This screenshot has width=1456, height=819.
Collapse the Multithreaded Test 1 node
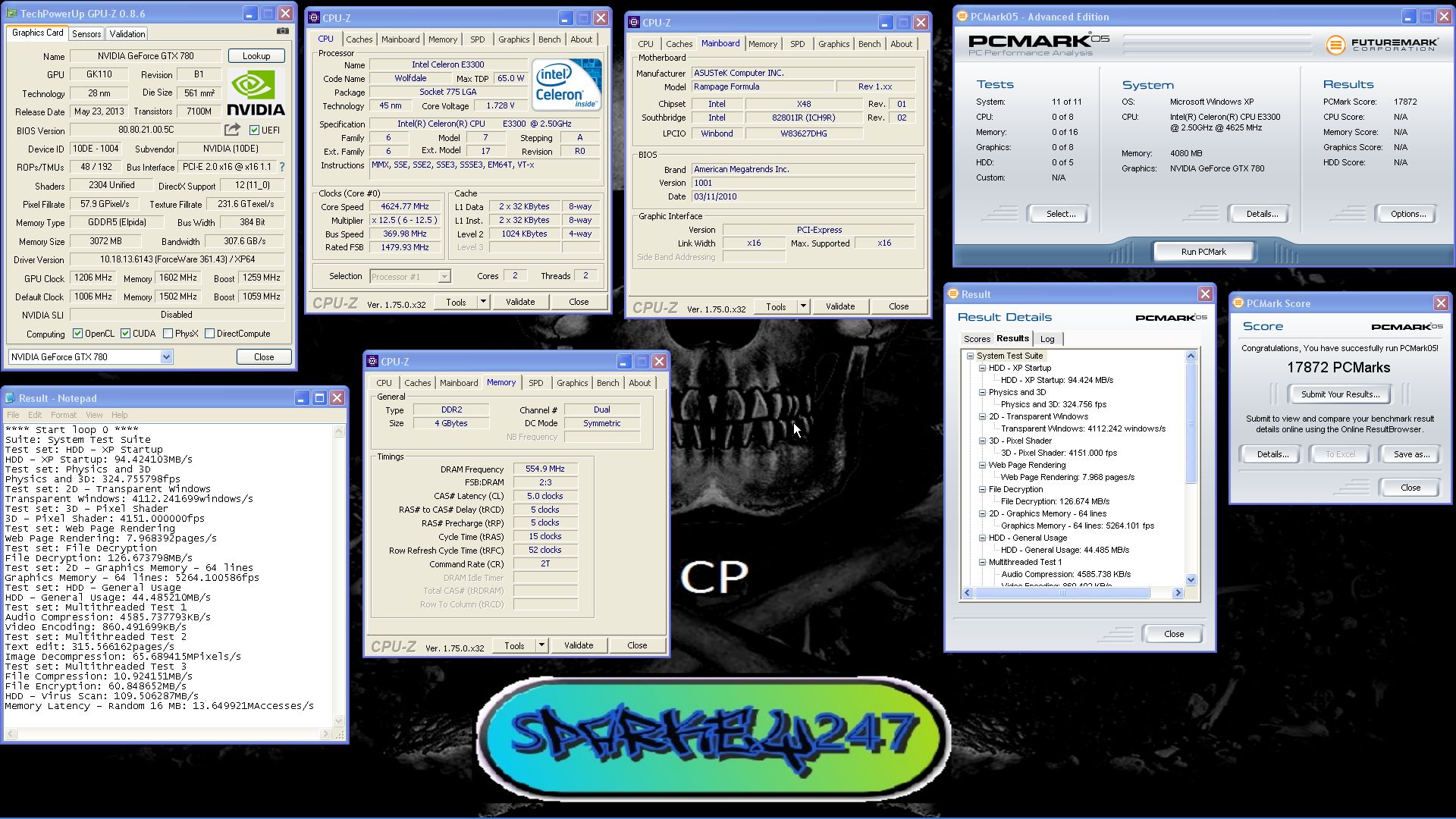tap(982, 562)
